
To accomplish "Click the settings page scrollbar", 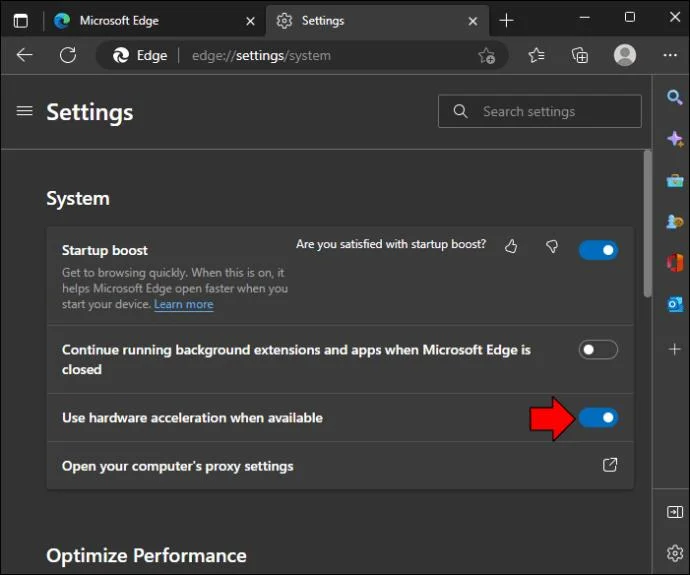I will pos(647,223).
